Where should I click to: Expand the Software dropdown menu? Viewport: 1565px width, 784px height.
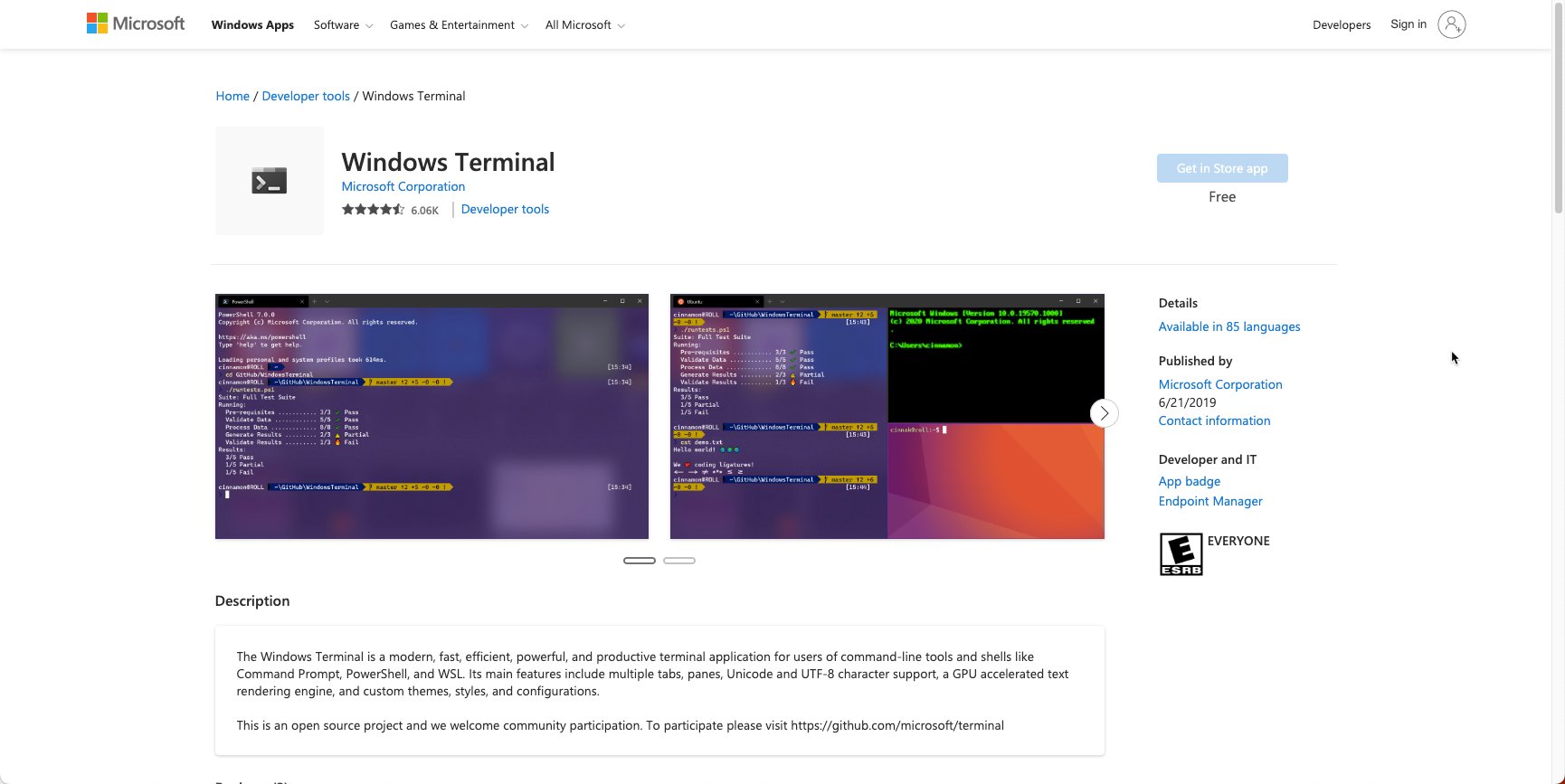click(343, 25)
